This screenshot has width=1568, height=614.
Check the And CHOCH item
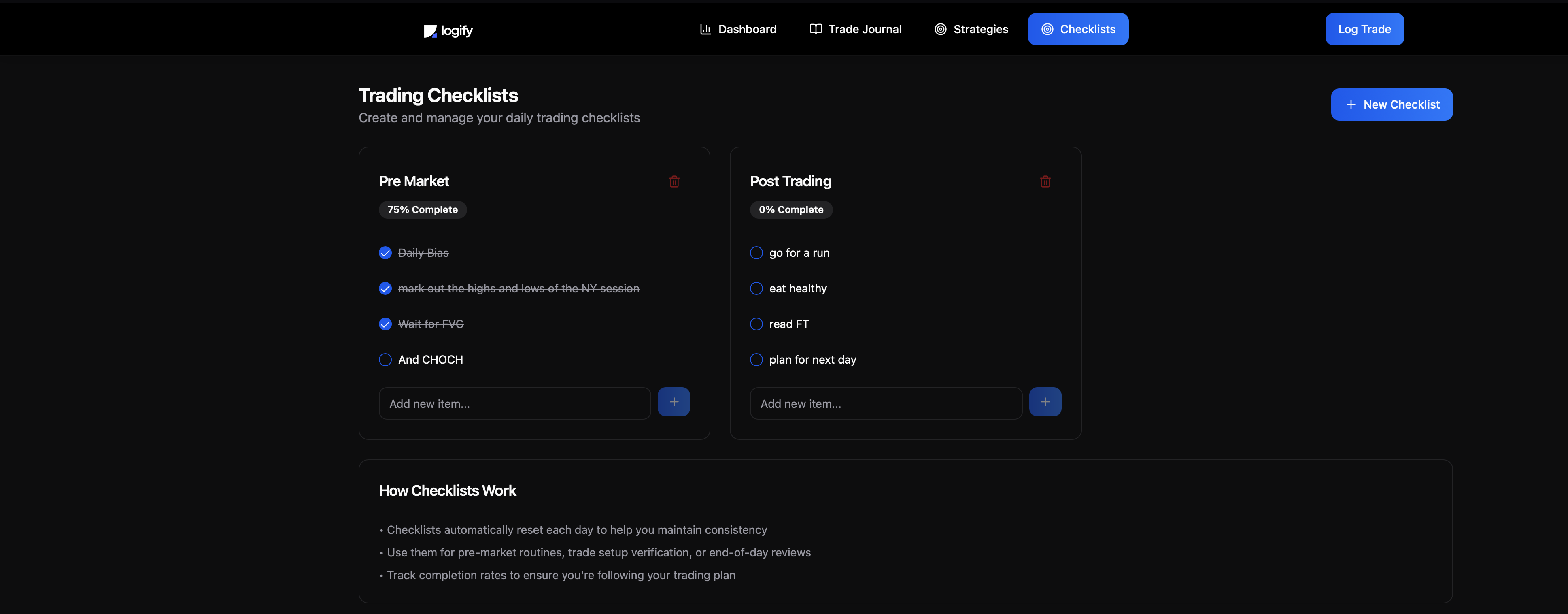pyautogui.click(x=385, y=360)
